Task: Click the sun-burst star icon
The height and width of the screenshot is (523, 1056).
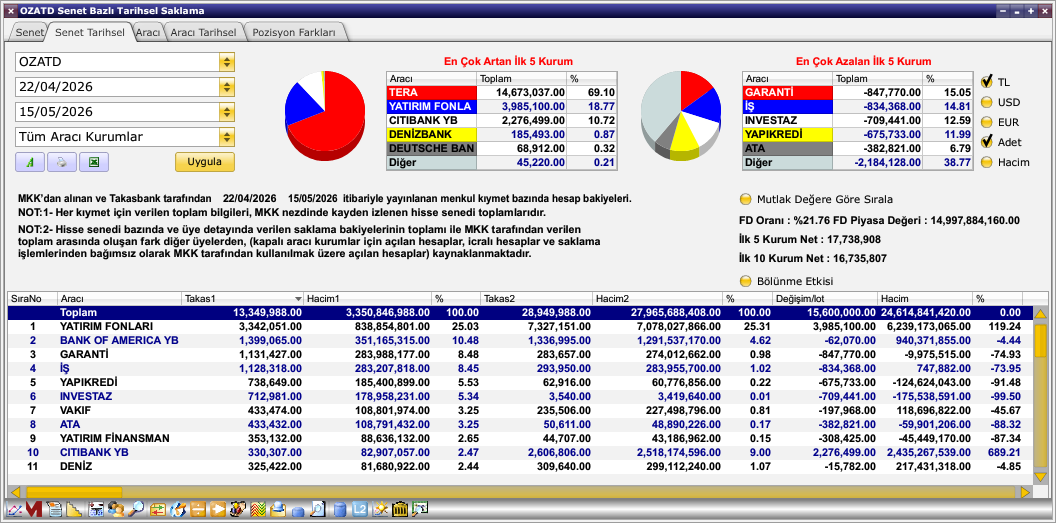Action: coord(381,510)
